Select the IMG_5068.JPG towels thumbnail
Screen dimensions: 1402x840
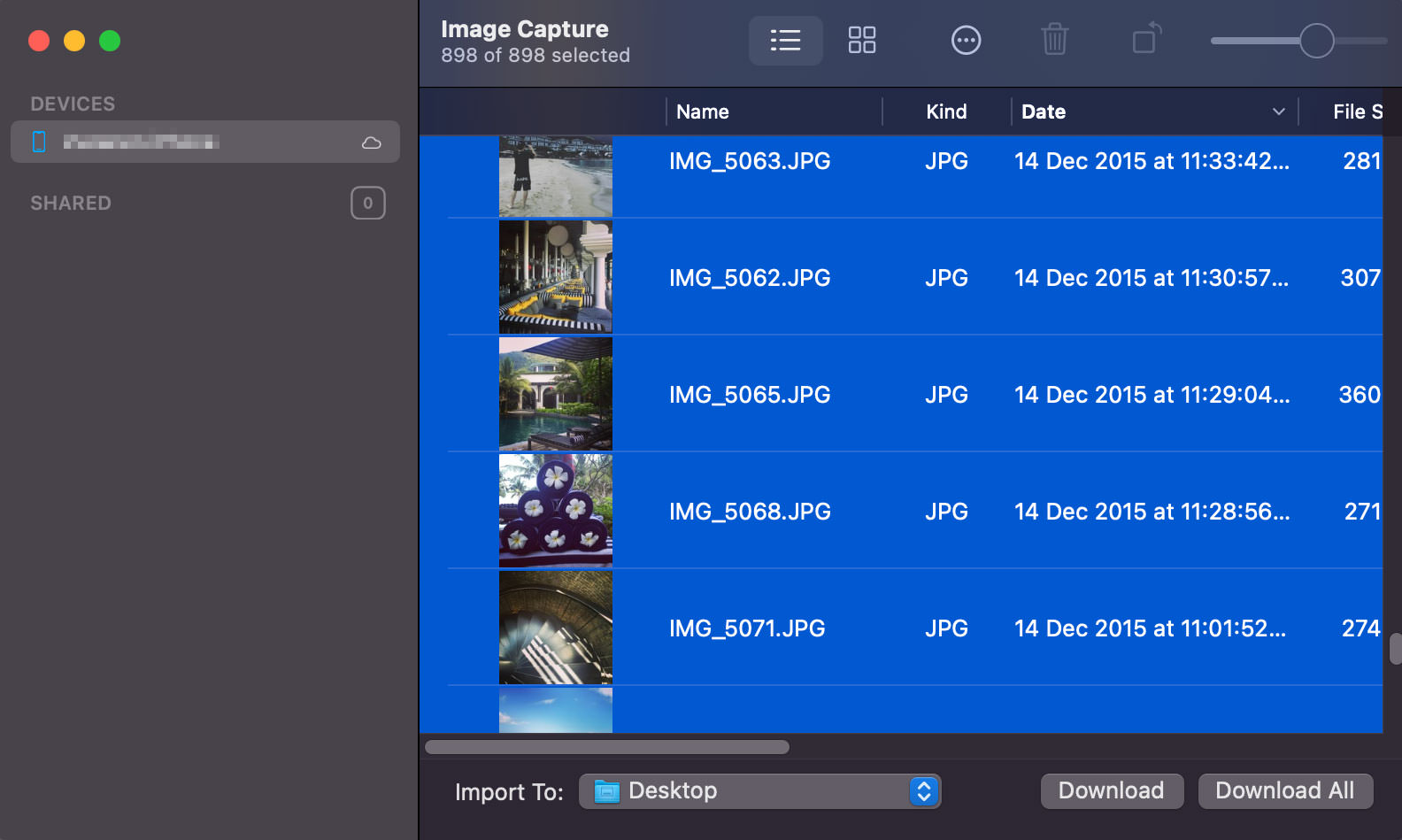556,511
